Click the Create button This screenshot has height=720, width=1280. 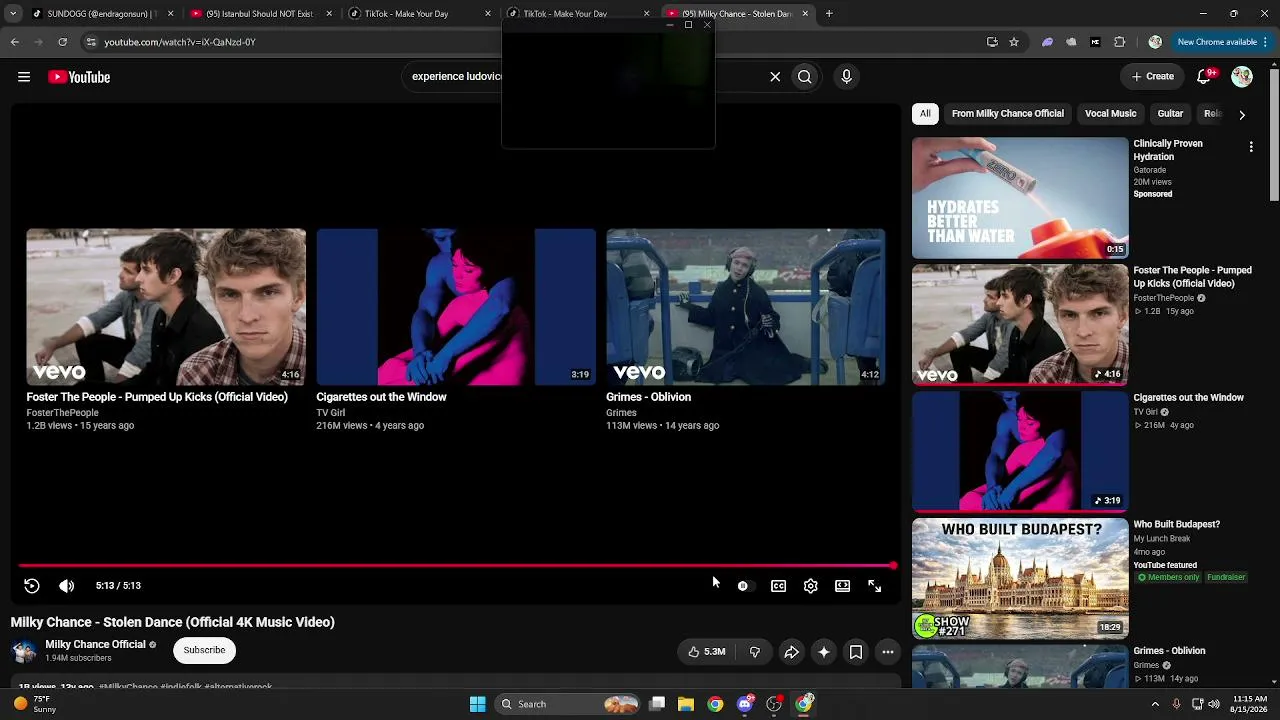click(x=1153, y=76)
